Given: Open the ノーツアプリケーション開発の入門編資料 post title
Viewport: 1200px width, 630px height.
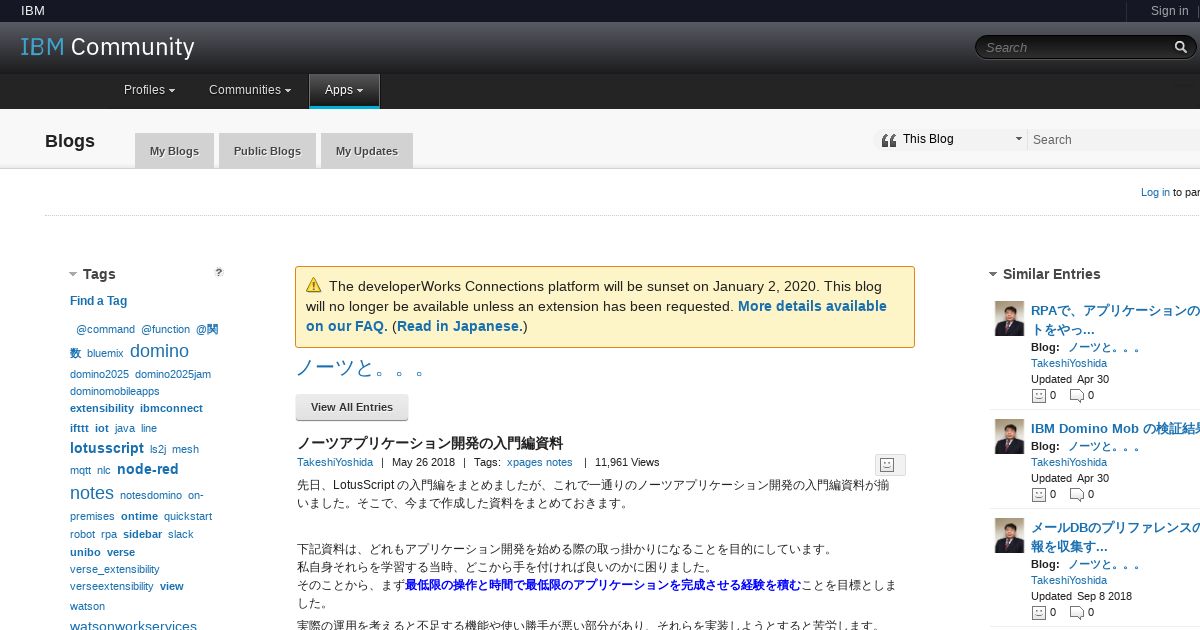Looking at the screenshot, I should [x=430, y=443].
